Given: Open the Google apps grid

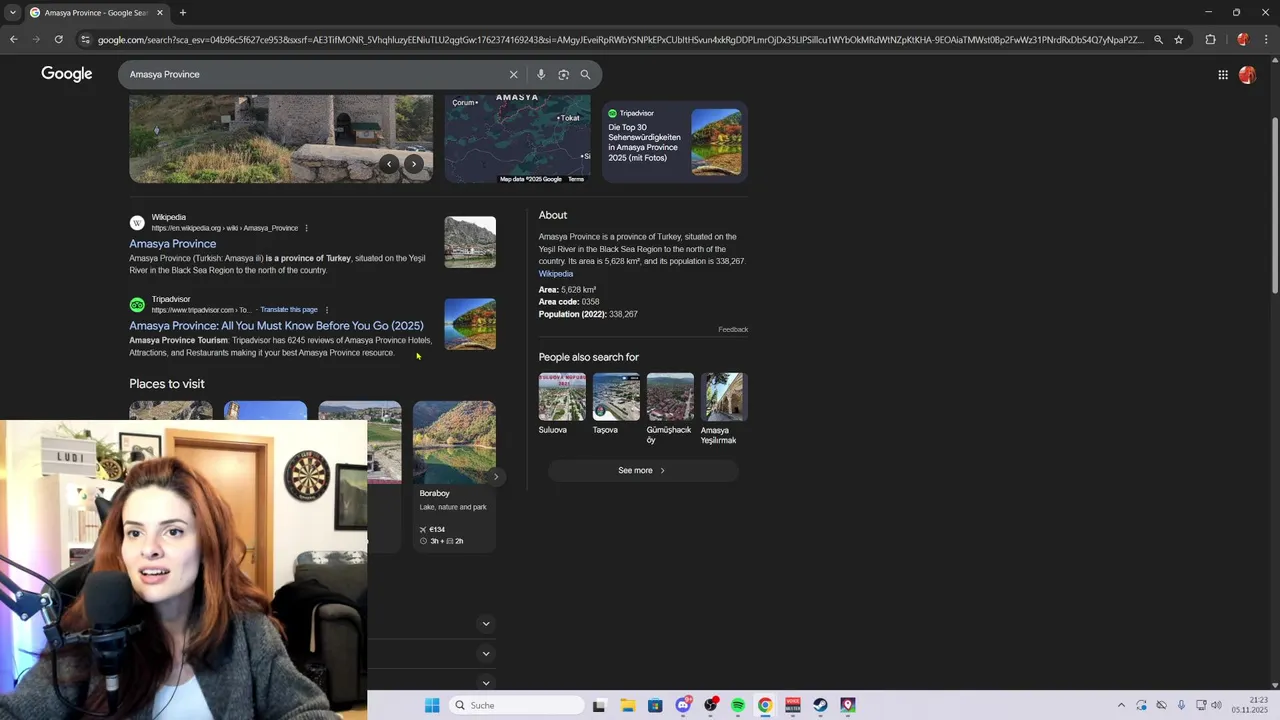Looking at the screenshot, I should point(1223,74).
